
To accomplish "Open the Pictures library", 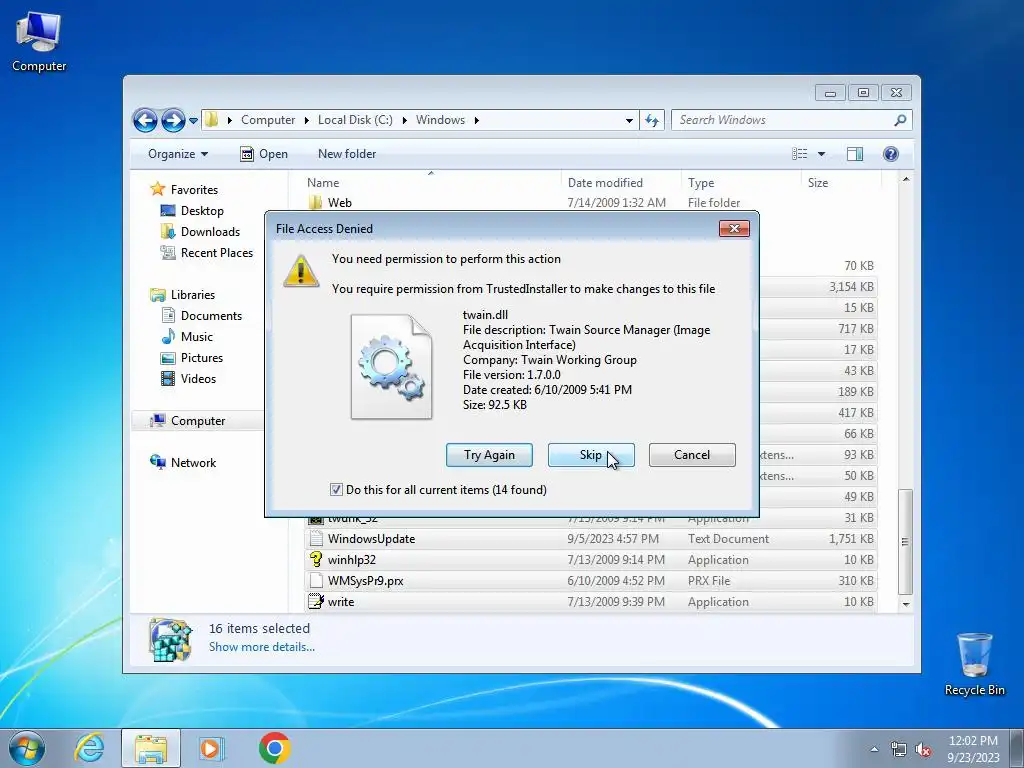I will pos(202,358).
